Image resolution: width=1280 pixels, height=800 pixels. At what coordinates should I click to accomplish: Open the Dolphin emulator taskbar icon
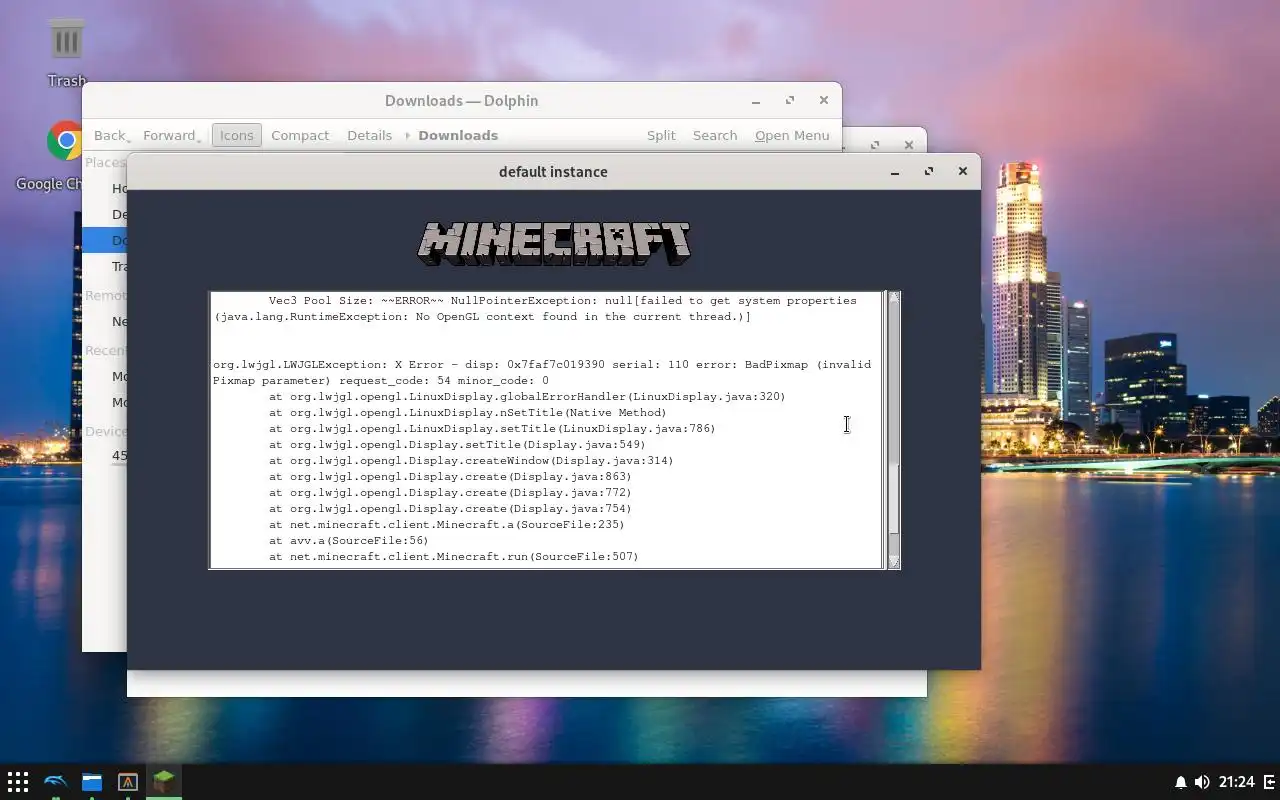tap(55, 781)
